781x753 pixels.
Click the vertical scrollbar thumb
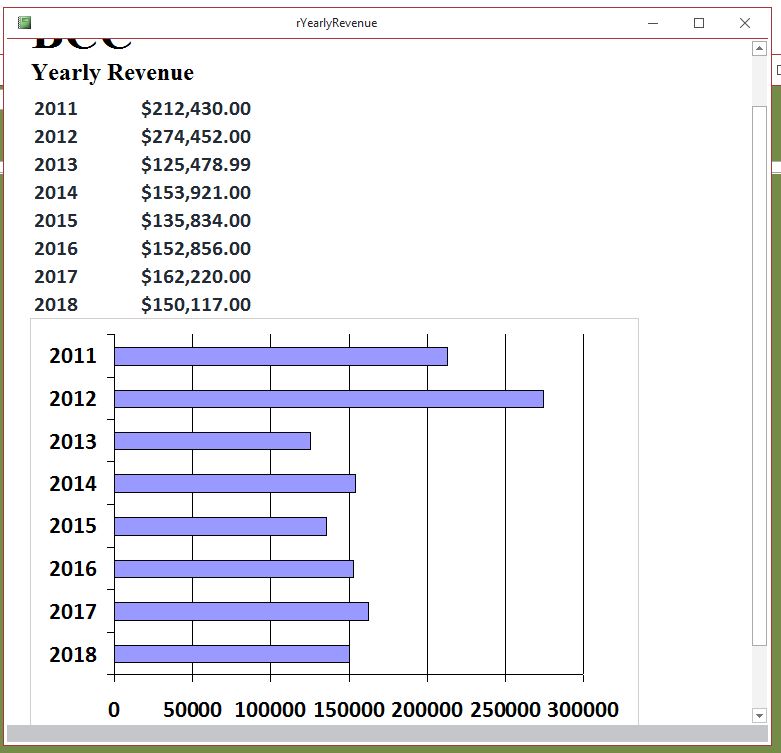coord(759,376)
